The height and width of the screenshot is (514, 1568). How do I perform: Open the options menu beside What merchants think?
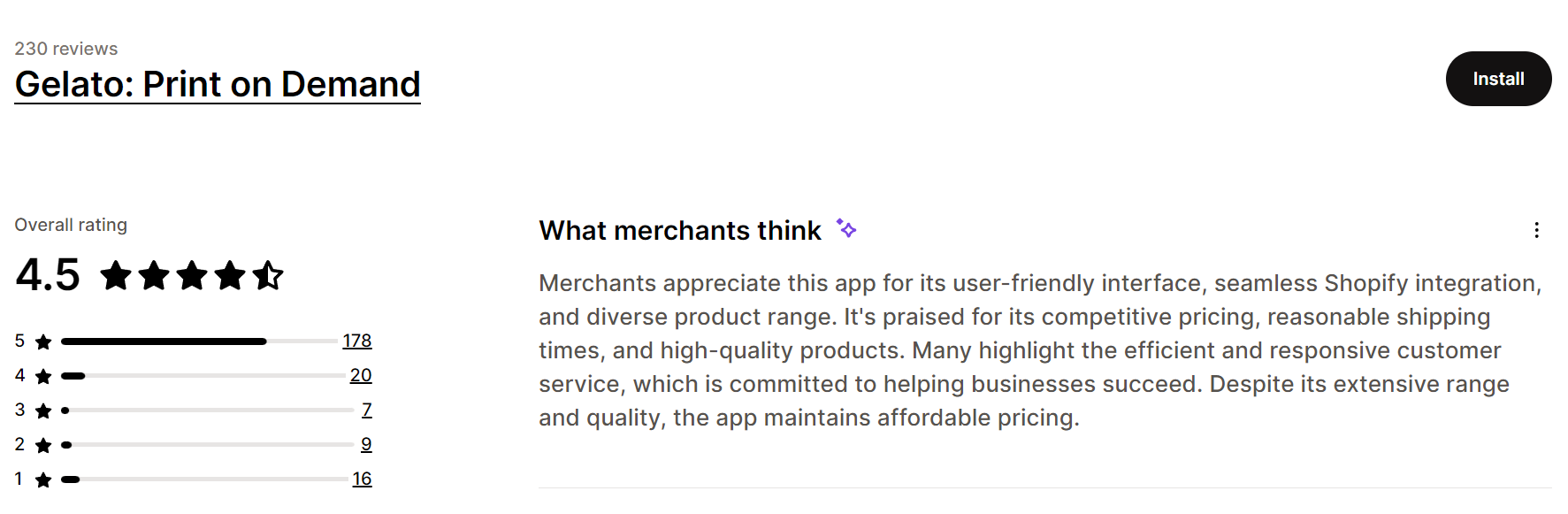tap(1539, 230)
